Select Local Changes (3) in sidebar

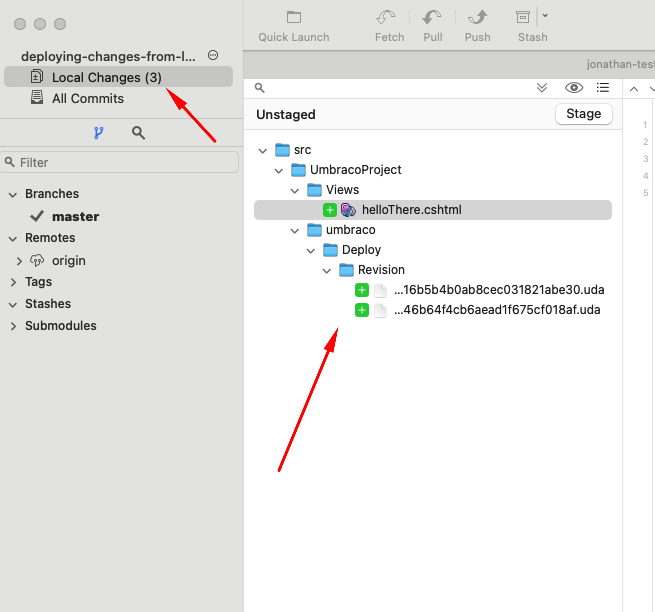pyautogui.click(x=118, y=77)
